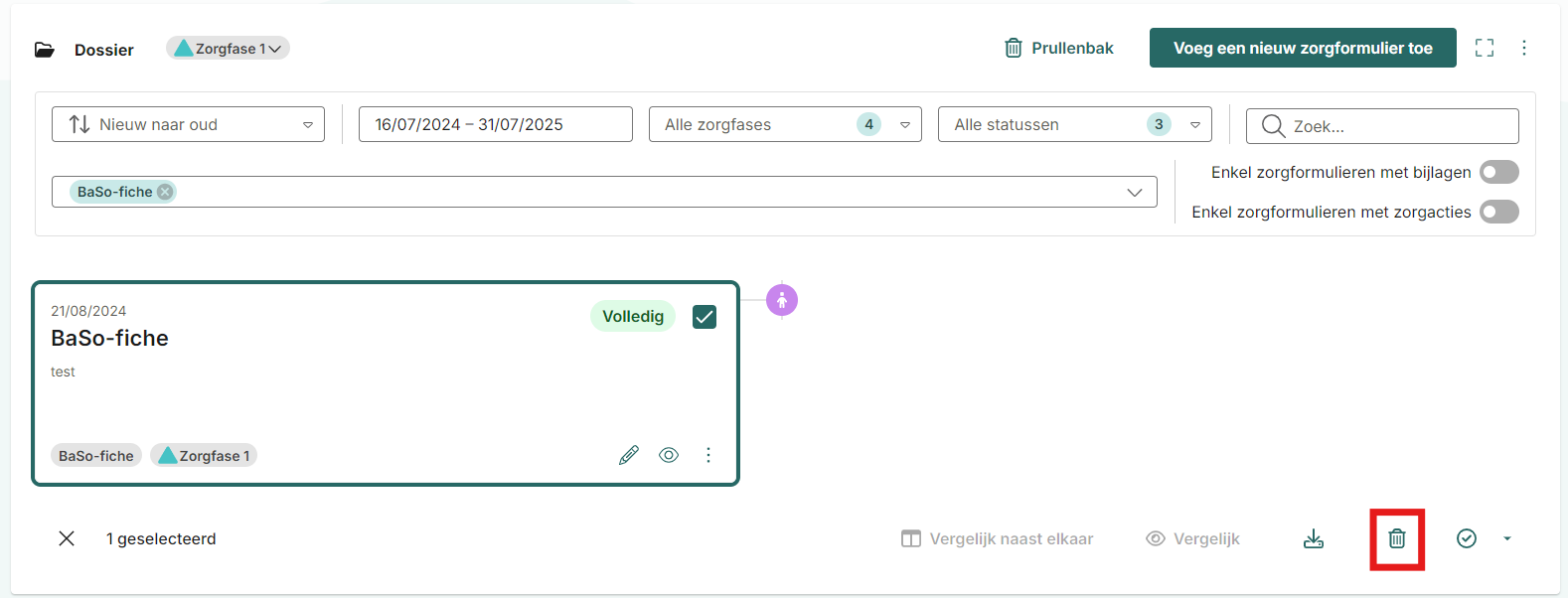View BaSo-fiche with the eye icon
Viewport: 1568px width, 598px height.
point(669,455)
